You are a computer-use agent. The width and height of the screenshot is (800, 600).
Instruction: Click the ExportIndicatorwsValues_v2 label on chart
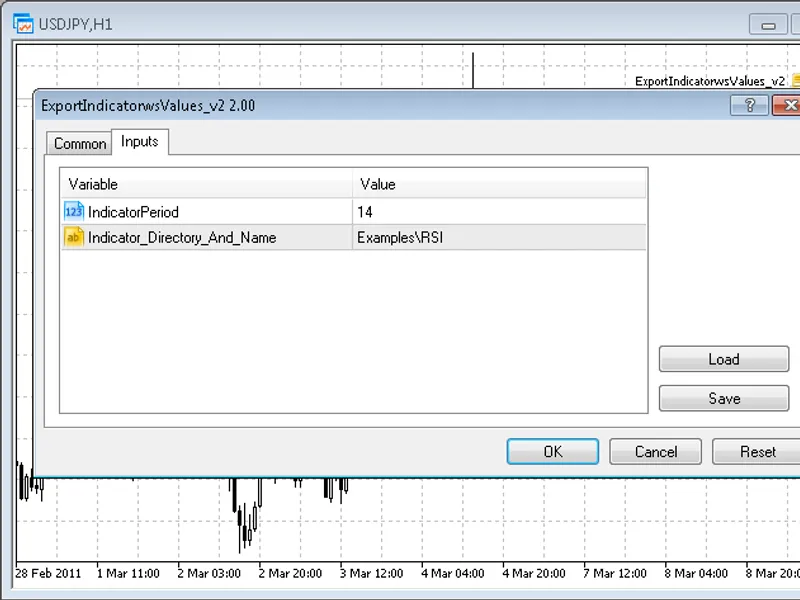click(x=710, y=81)
